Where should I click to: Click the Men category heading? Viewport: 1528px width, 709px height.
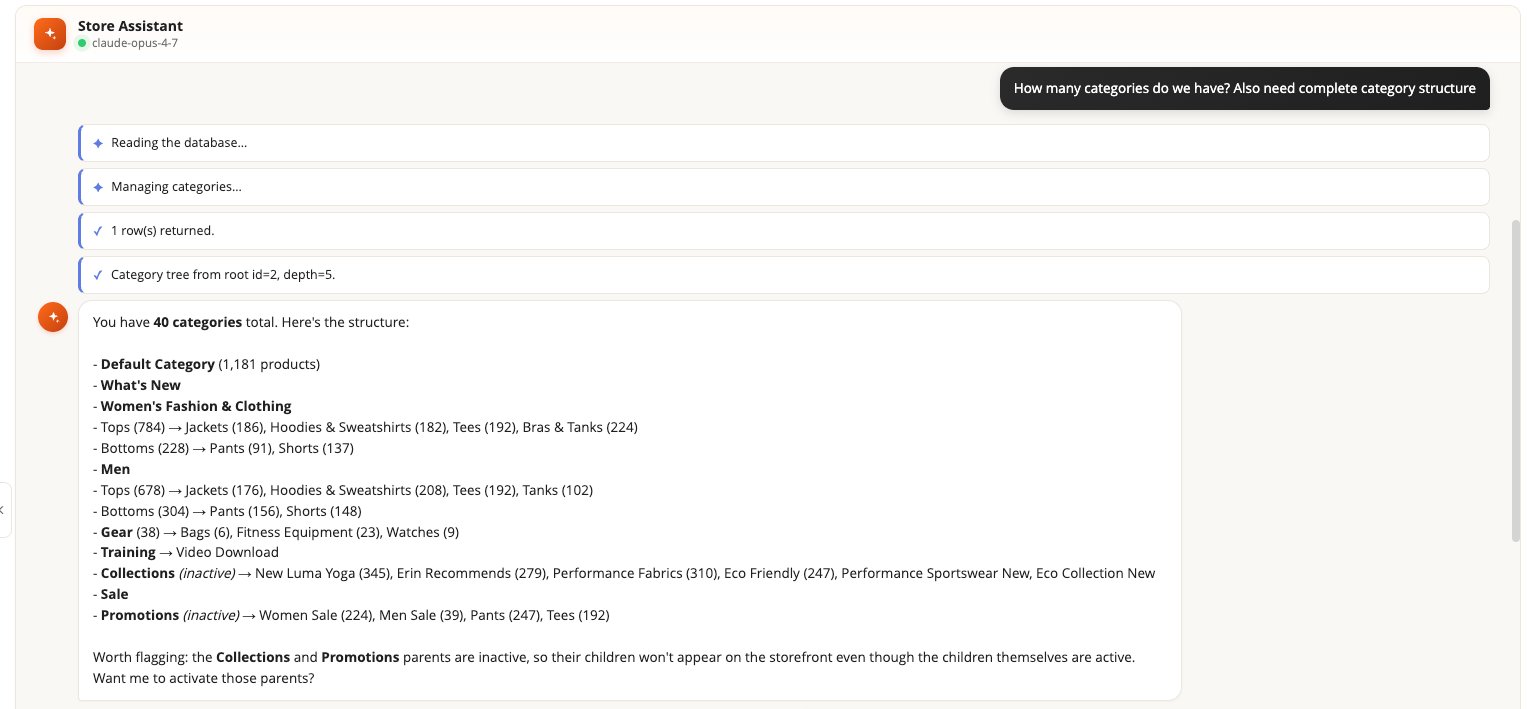point(112,469)
